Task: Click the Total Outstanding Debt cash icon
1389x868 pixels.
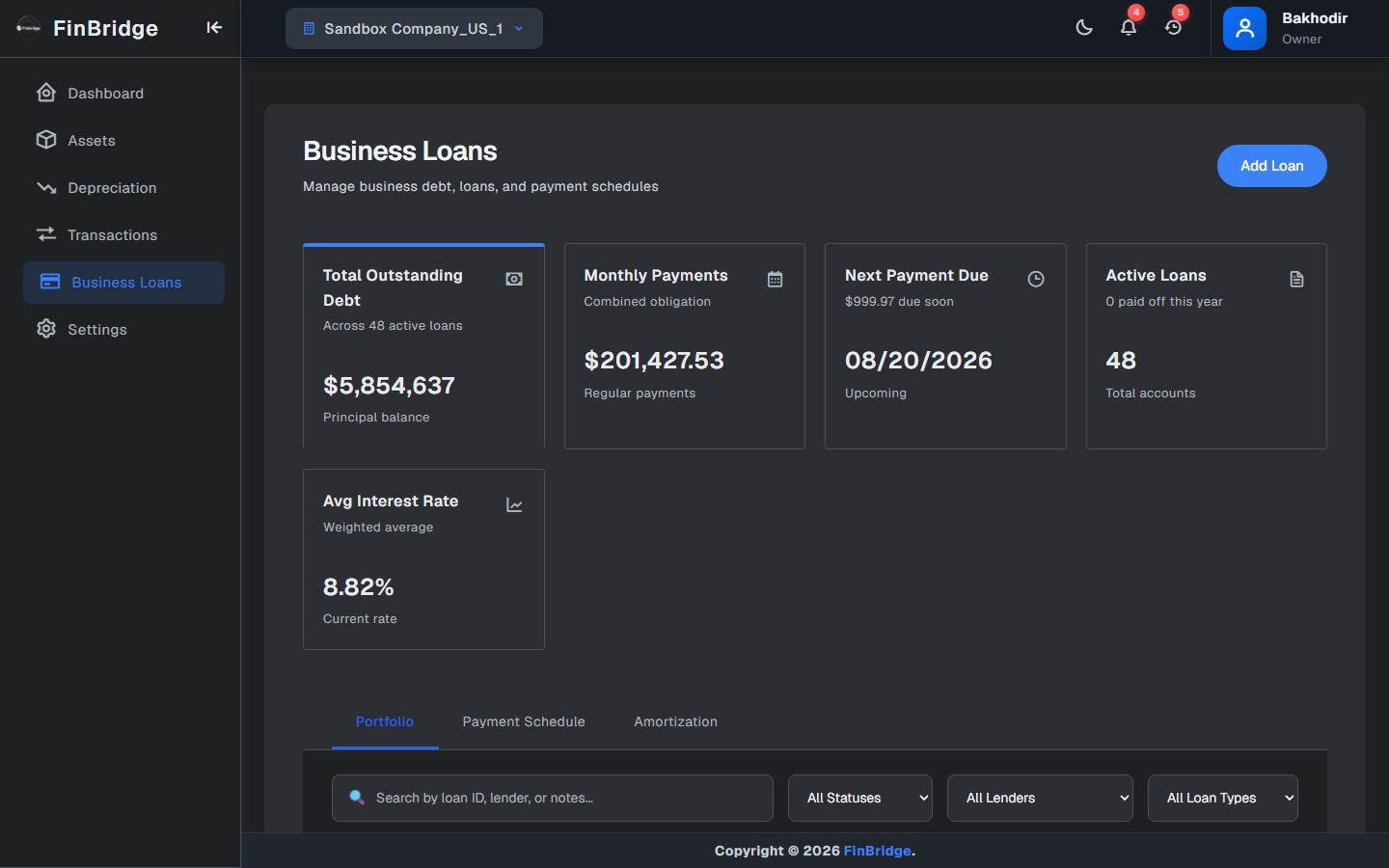Action: pyautogui.click(x=514, y=279)
